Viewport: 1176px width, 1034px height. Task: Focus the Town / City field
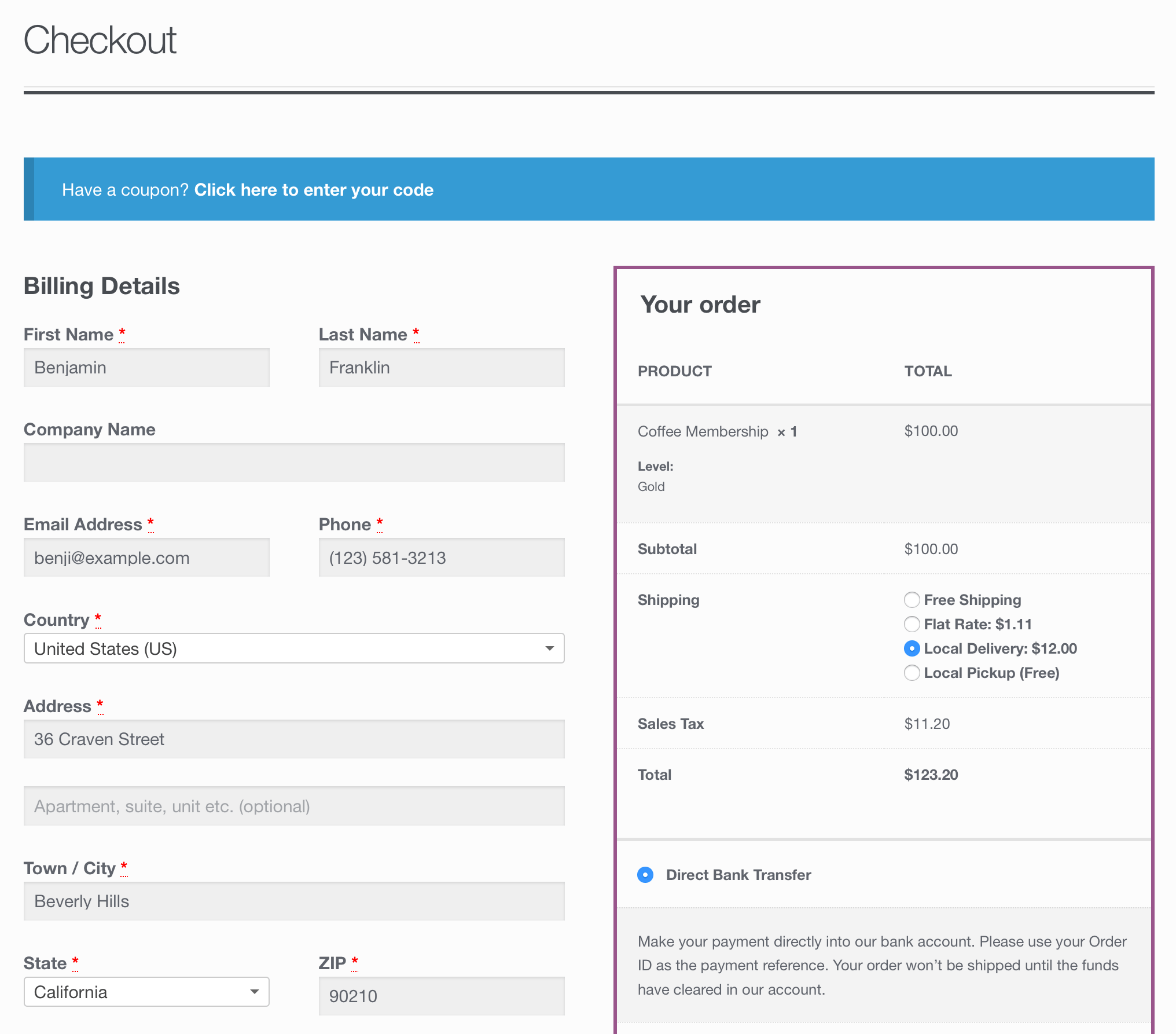click(x=293, y=901)
